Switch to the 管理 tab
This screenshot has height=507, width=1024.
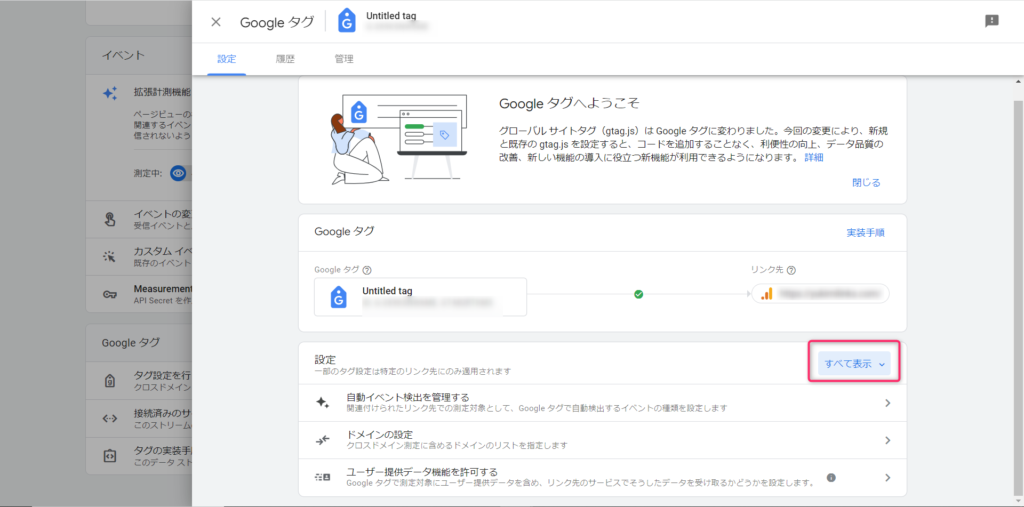pos(344,59)
